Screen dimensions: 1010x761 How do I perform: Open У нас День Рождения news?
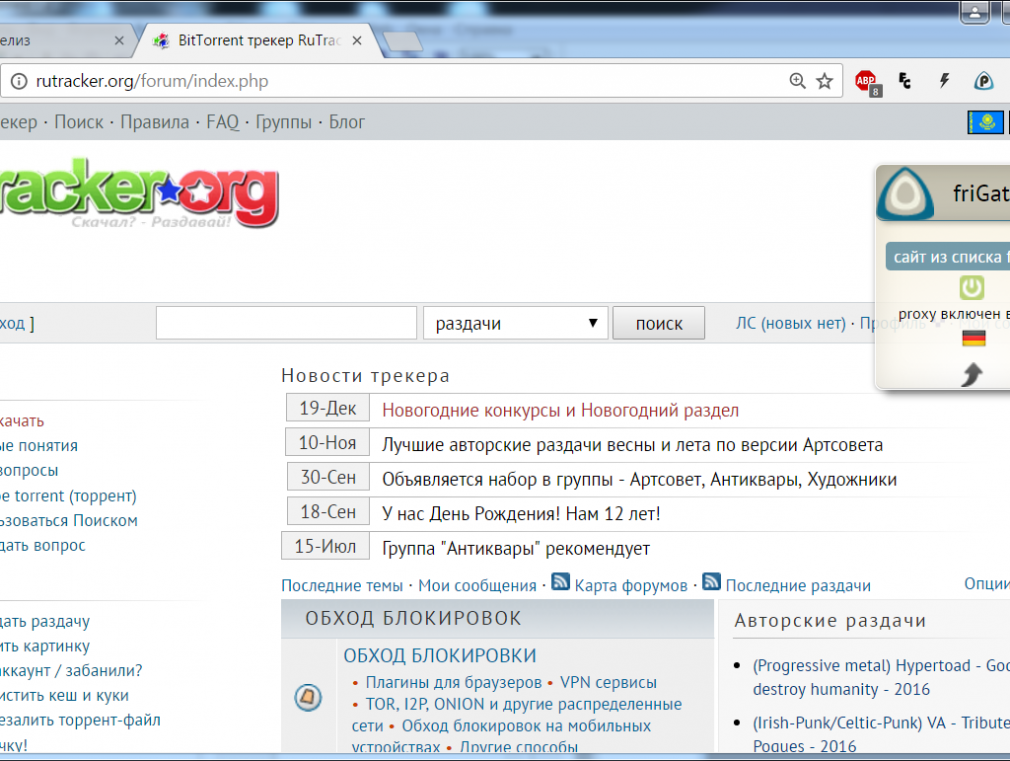[521, 514]
